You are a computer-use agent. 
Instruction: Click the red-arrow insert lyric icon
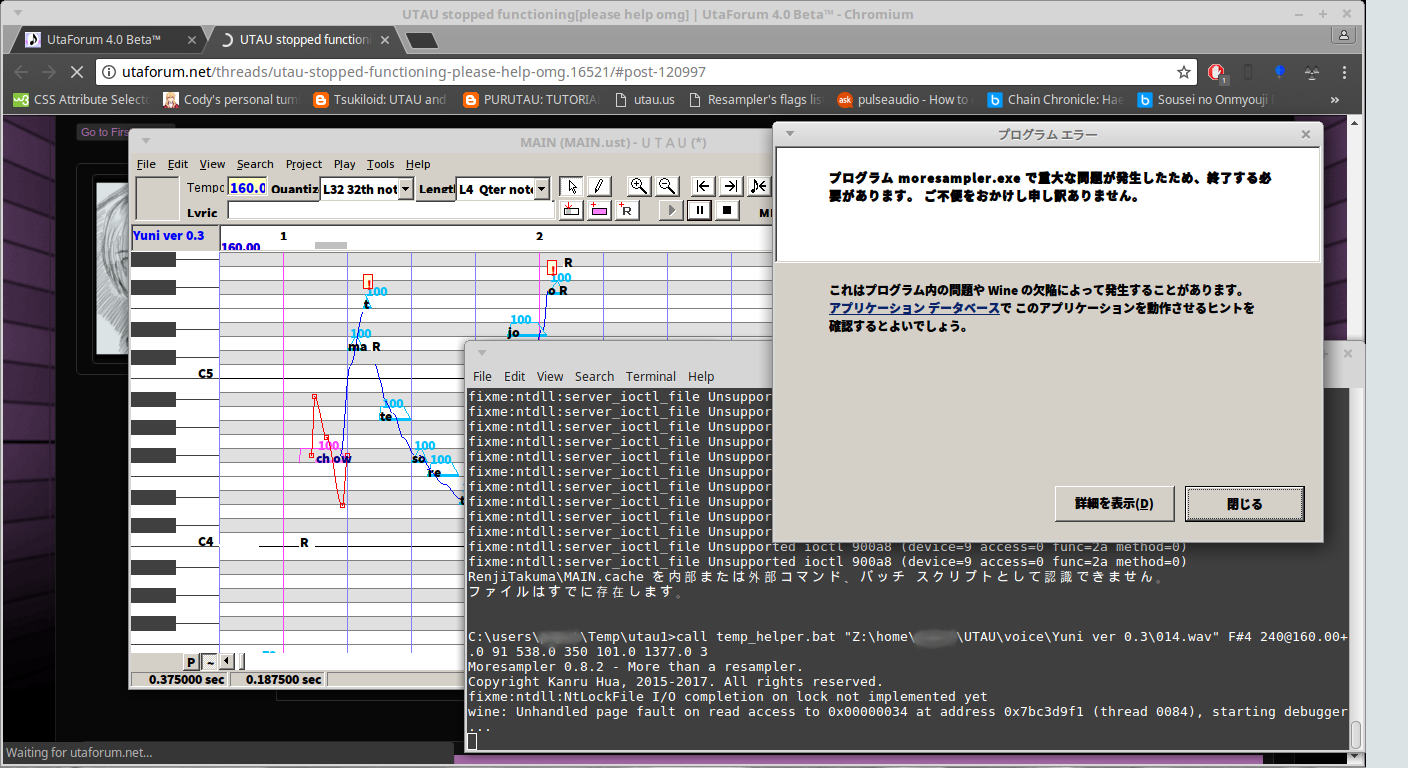click(571, 210)
